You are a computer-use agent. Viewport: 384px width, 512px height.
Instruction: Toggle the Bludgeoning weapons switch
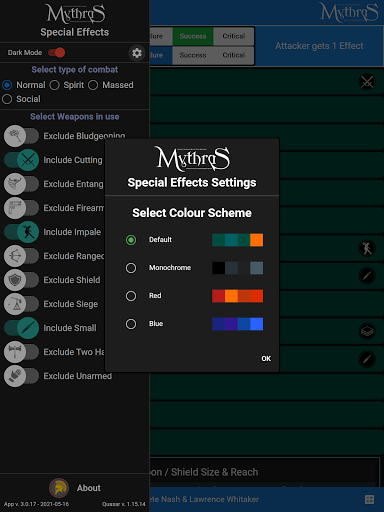pos(21,136)
